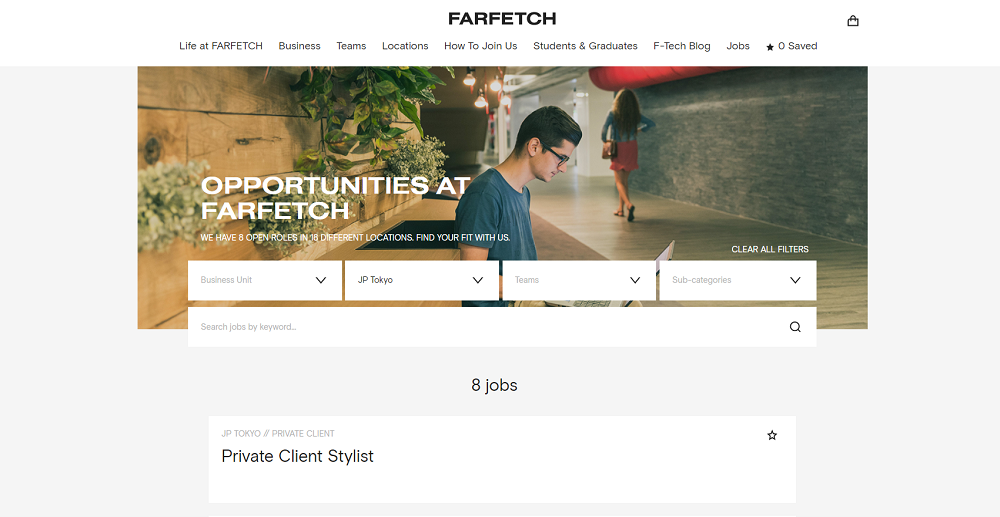Open Students & Graduates section
The height and width of the screenshot is (517, 1000).
coord(585,46)
